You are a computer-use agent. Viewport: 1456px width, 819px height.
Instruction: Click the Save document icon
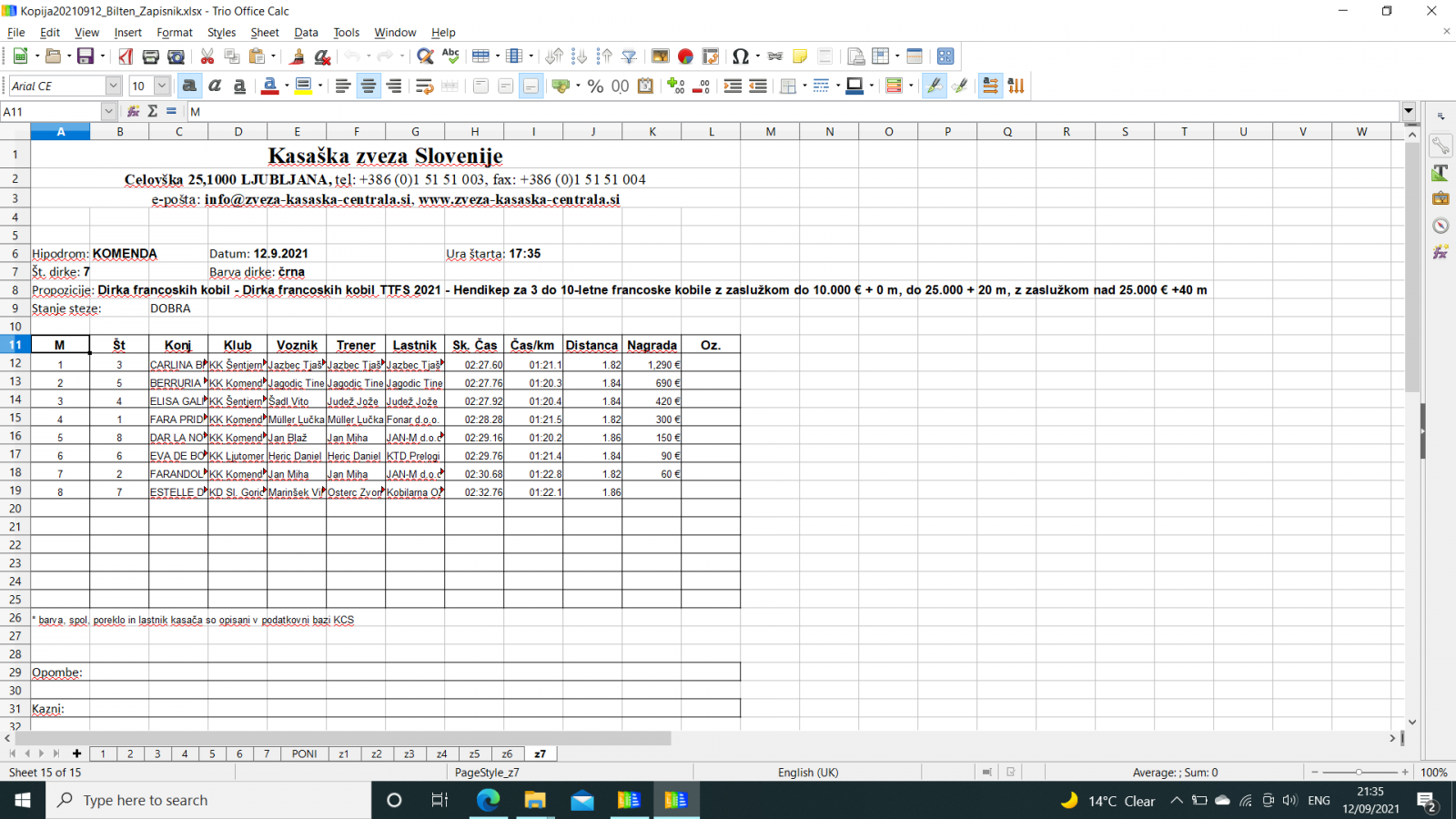point(86,56)
